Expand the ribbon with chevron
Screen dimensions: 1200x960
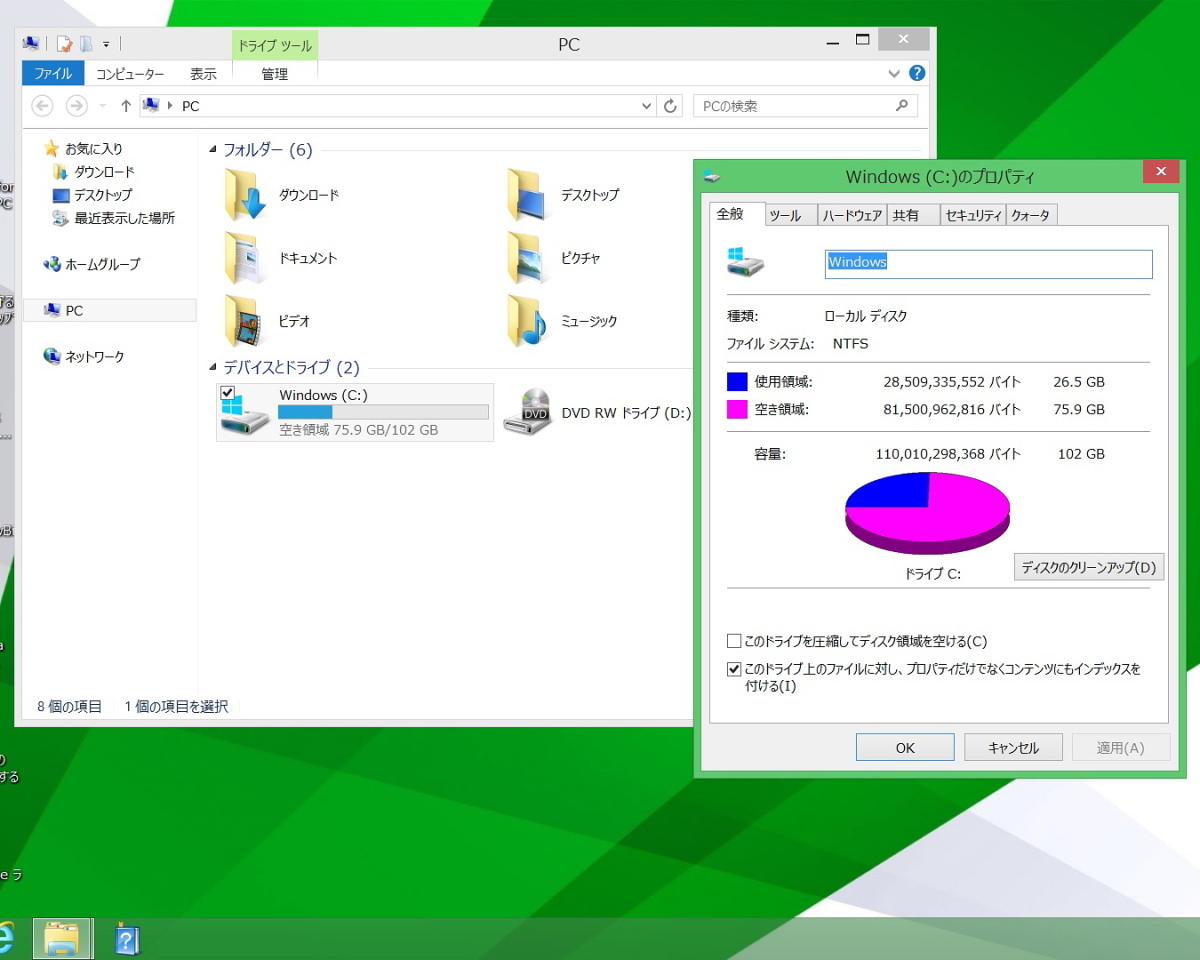coord(894,74)
